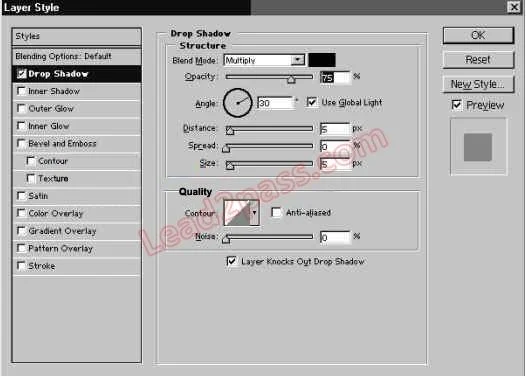Close the Layer Style dialog
Image resolution: width=526 pixels, height=377 pixels.
click(x=514, y=7)
